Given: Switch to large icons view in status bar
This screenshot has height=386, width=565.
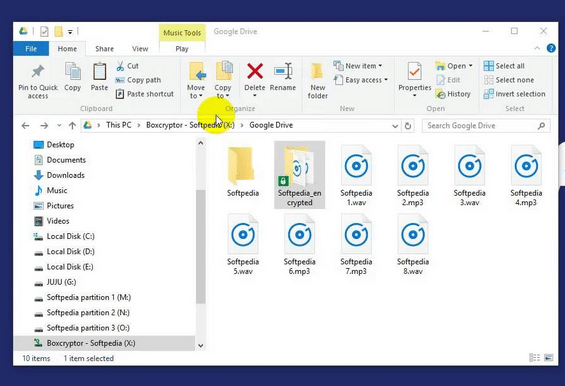Looking at the screenshot, I should [x=548, y=358].
